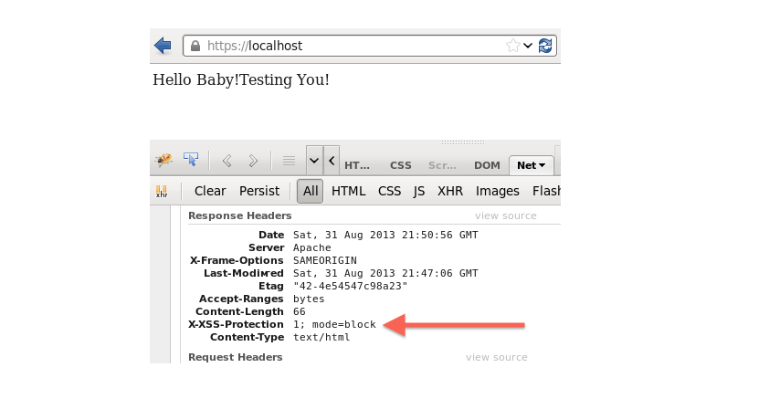The image size is (780, 400).
Task: Go back in Firebug panel history
Action: tap(227, 161)
